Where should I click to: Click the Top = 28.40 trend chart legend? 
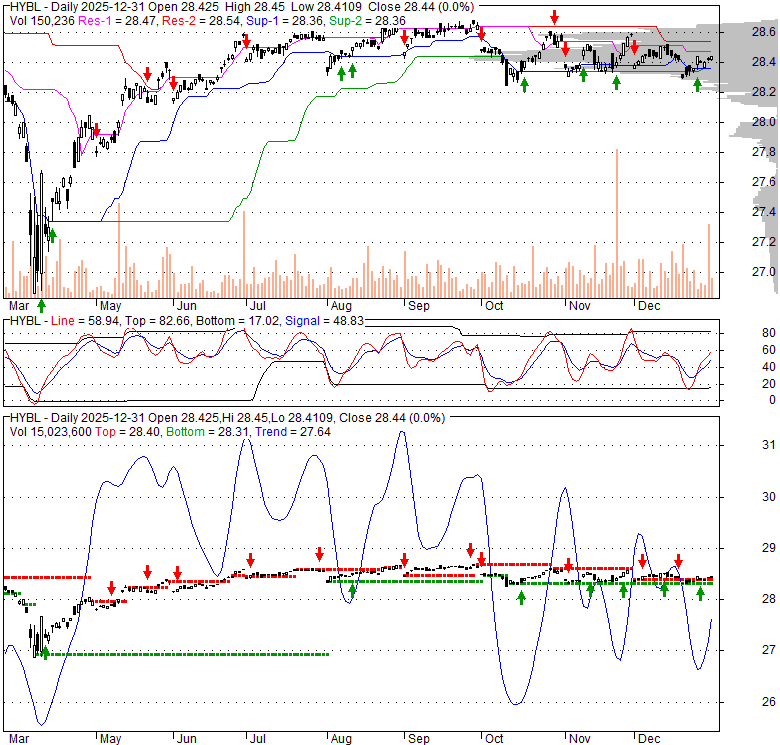pyautogui.click(x=128, y=432)
